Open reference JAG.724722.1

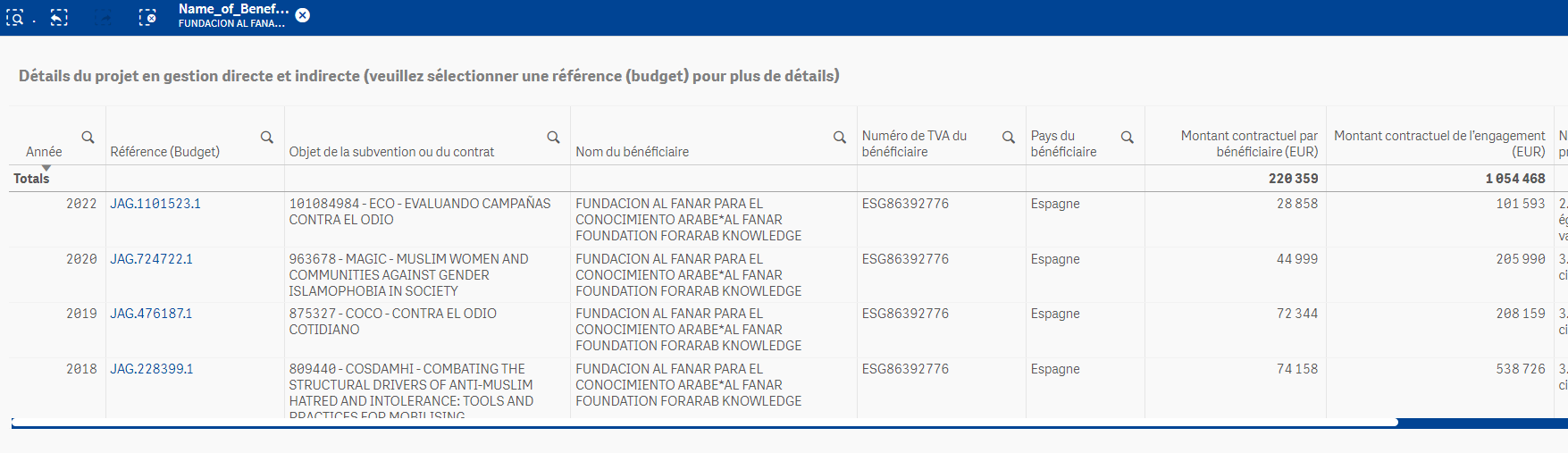(x=152, y=259)
